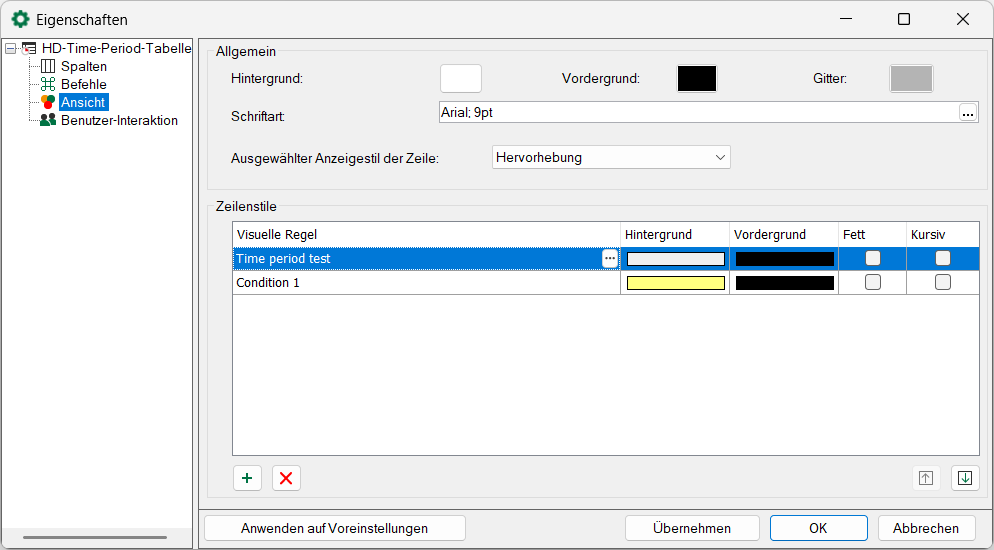The width and height of the screenshot is (994, 550).
Task: Click the Kursiv column header
Action: pyautogui.click(x=943, y=234)
